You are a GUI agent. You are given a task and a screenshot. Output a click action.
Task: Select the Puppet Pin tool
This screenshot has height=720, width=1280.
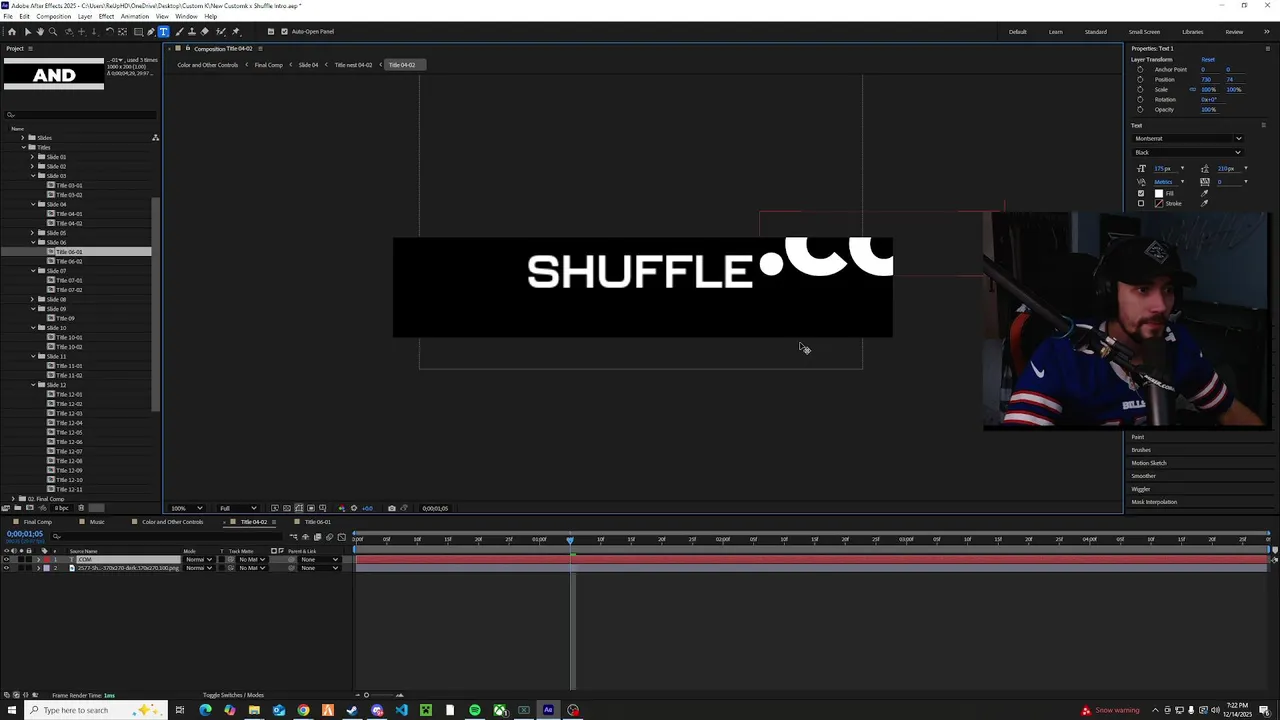point(236,32)
